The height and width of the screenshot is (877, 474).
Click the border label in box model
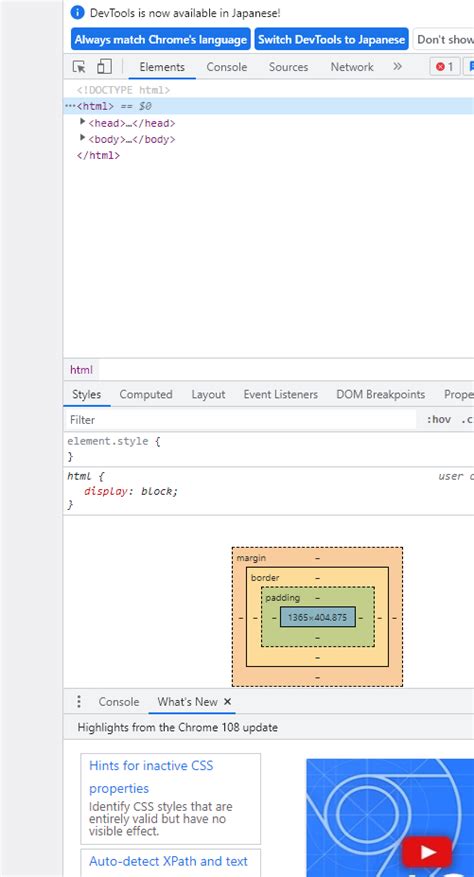click(265, 578)
